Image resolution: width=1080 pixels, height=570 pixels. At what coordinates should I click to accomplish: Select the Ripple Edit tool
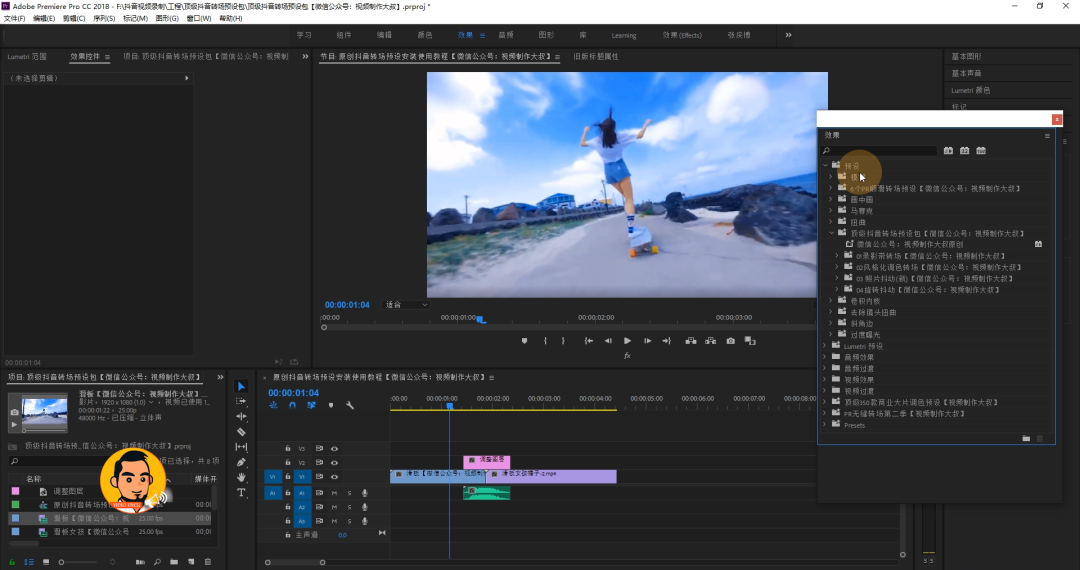click(x=241, y=416)
